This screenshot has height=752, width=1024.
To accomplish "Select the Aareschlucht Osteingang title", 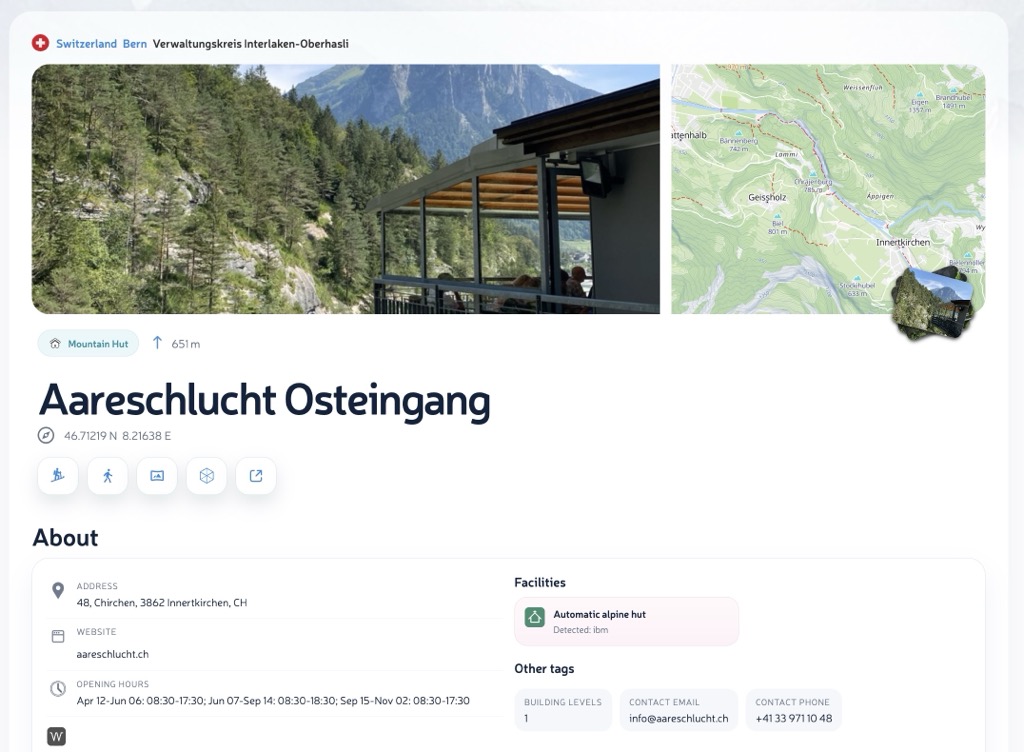I will click(264, 400).
